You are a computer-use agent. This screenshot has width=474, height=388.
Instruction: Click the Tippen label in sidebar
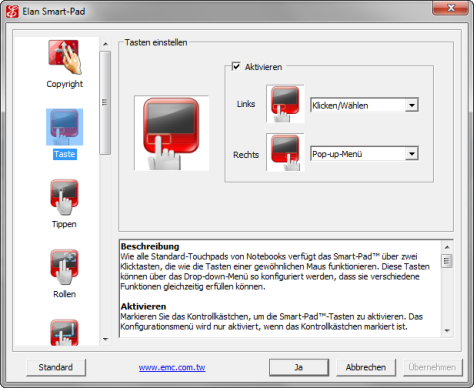64,224
